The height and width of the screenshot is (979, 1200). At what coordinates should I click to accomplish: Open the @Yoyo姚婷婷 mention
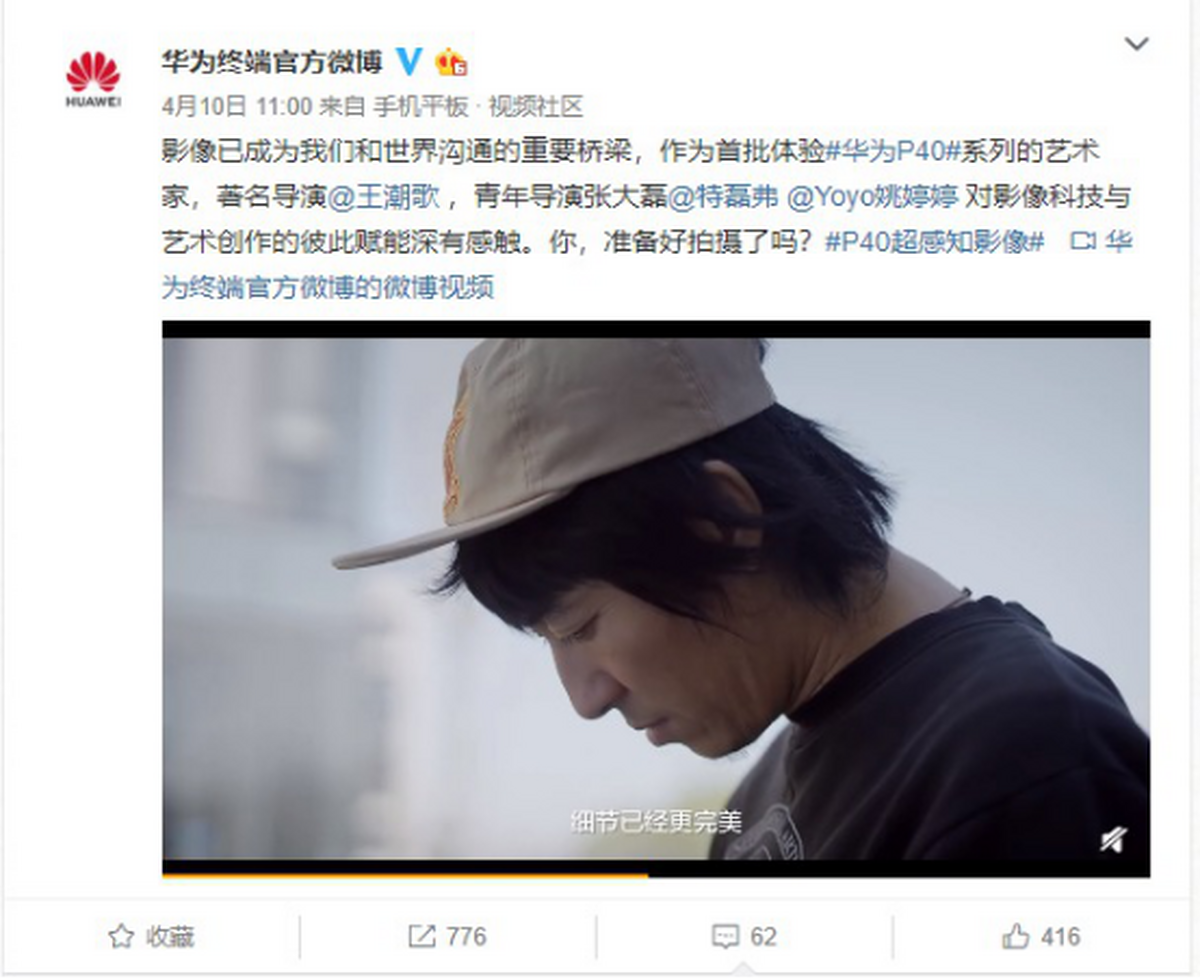[874, 196]
